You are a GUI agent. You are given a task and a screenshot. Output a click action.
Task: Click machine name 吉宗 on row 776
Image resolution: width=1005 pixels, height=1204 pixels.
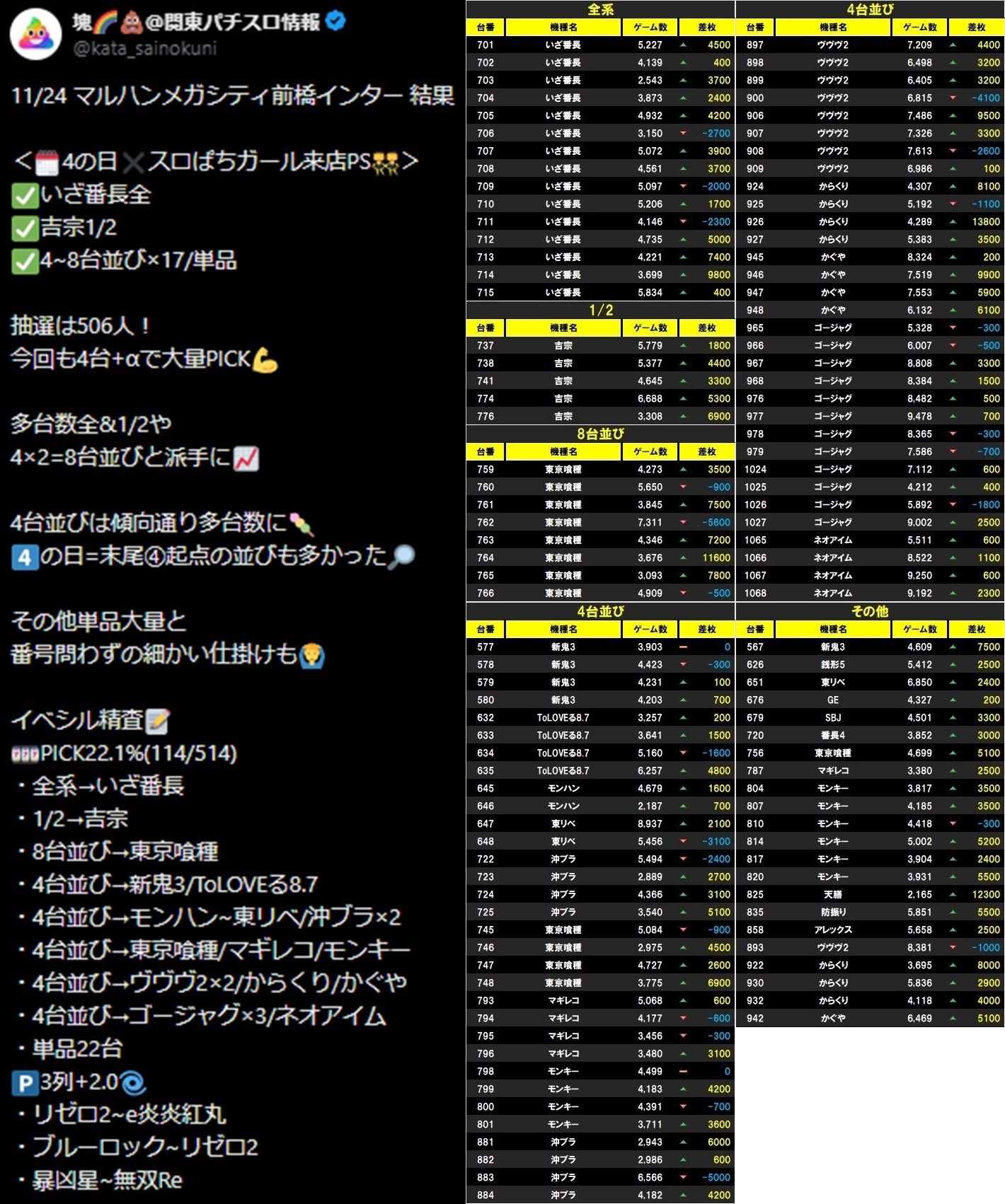[563, 416]
